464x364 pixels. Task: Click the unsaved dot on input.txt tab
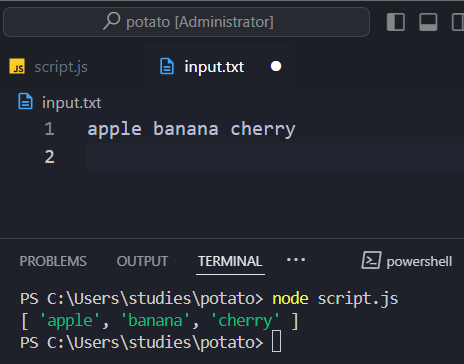276,66
